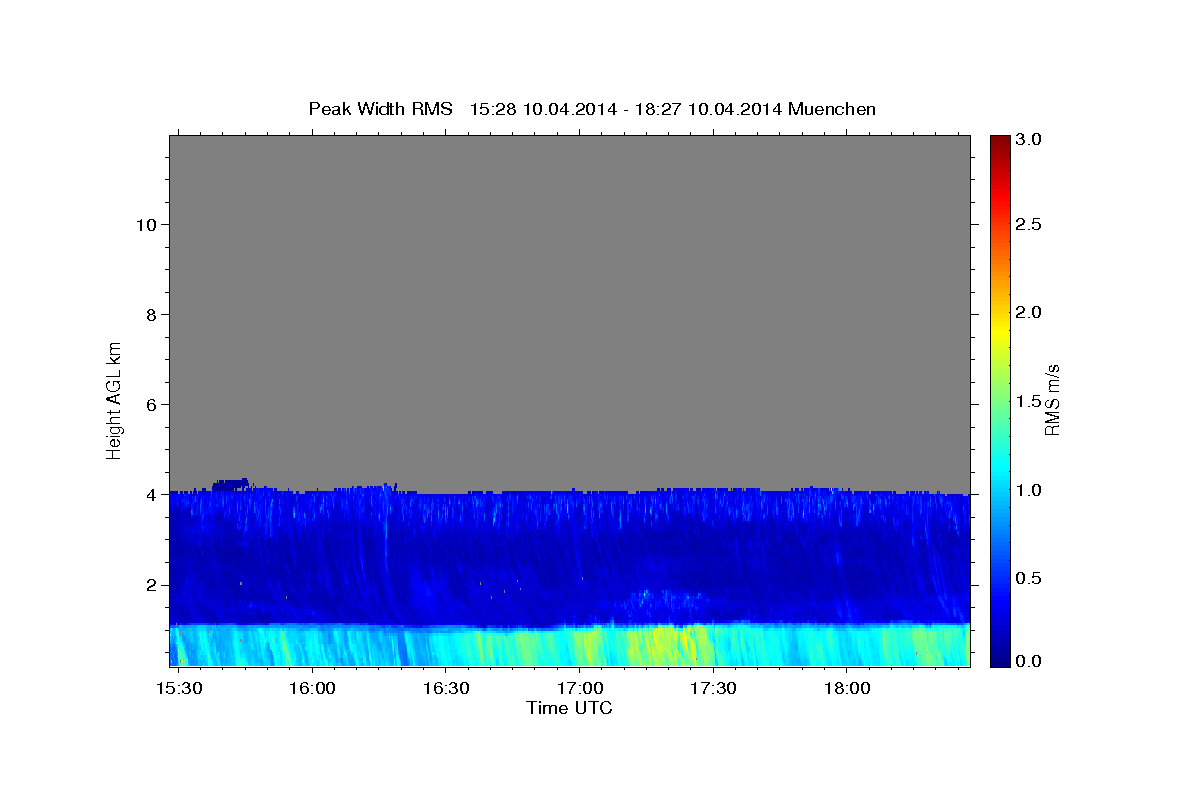Click the colorbar value 1.5
The image size is (1200, 800).
tap(1029, 401)
